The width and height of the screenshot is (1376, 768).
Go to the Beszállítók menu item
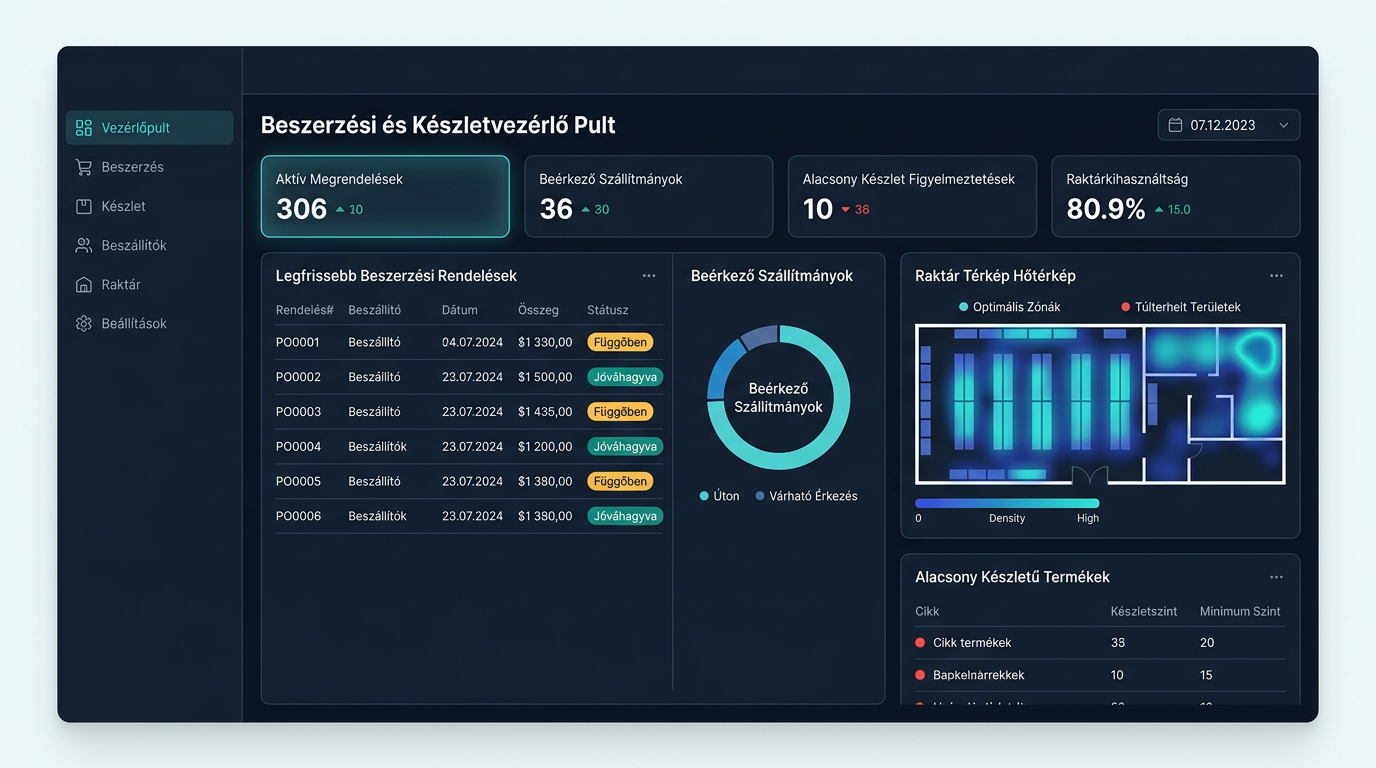click(x=150, y=245)
